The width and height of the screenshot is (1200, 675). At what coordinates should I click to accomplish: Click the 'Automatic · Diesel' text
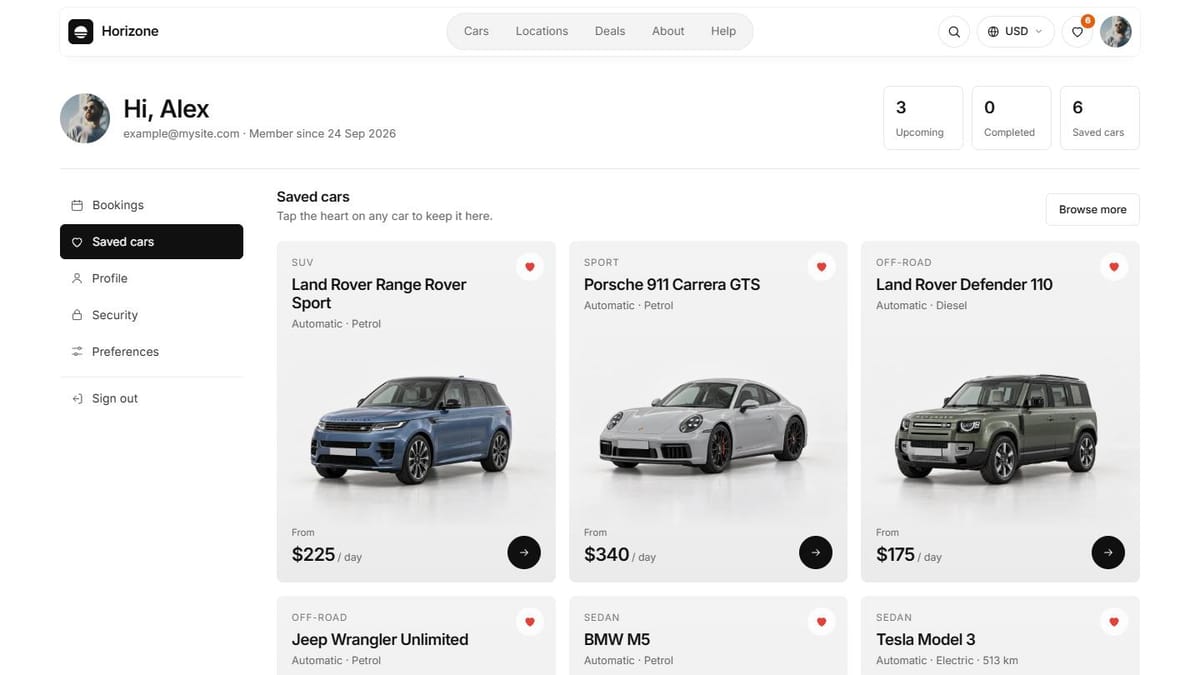click(921, 306)
